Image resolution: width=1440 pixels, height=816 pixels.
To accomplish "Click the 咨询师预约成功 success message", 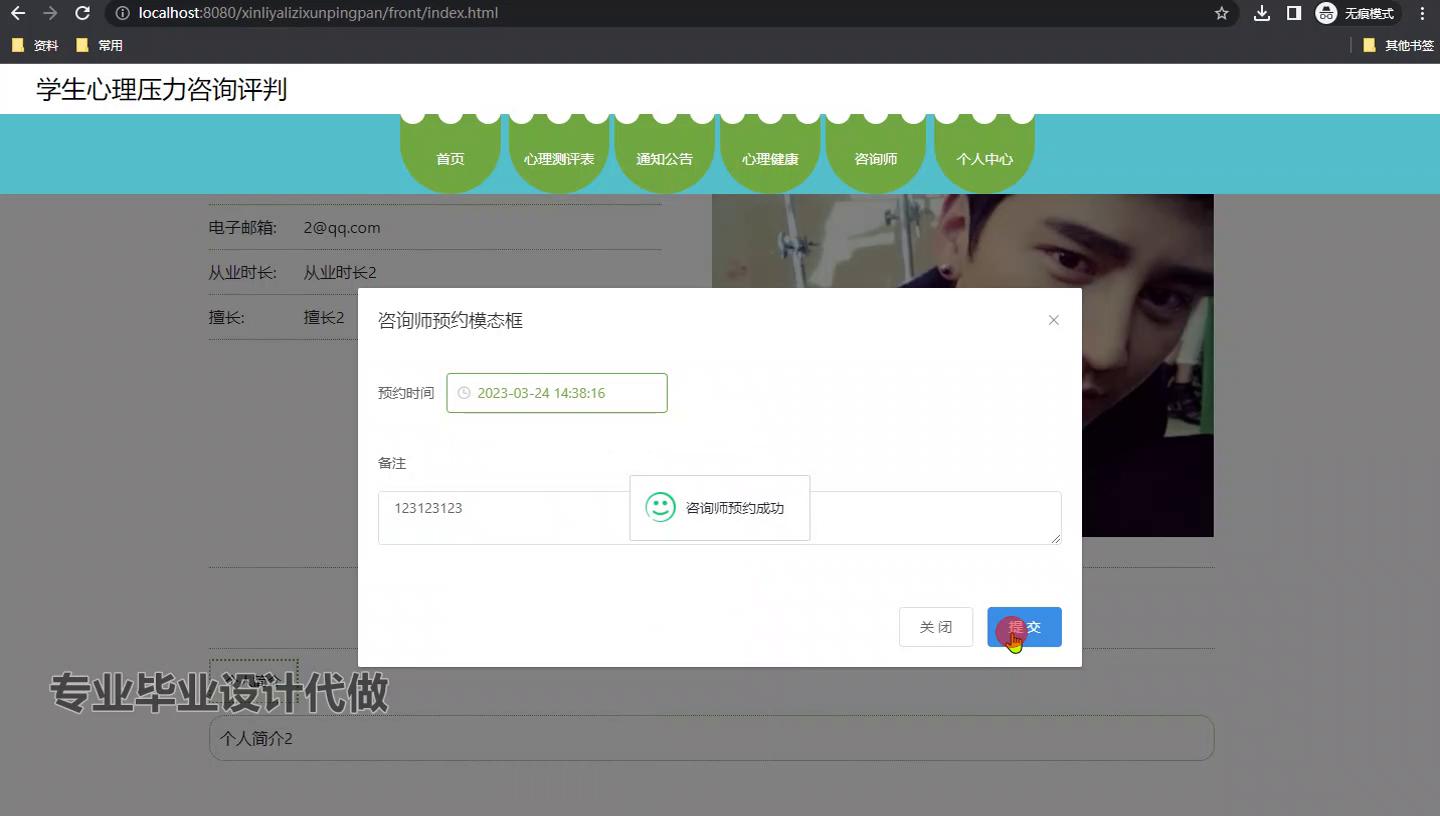I will point(720,508).
